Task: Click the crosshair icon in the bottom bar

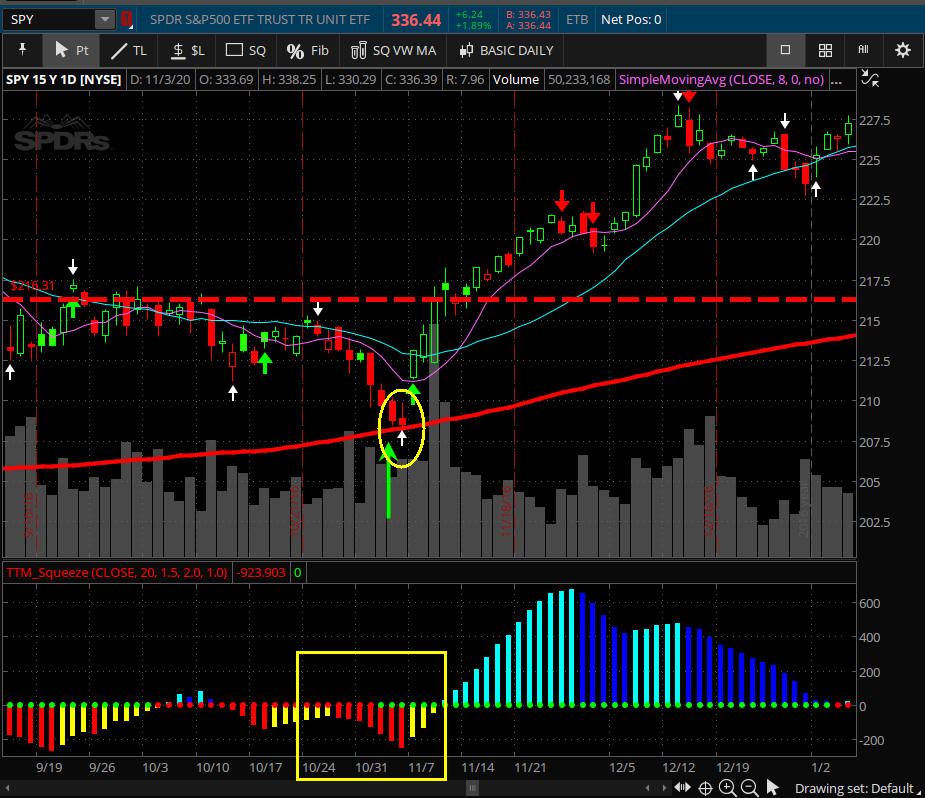Action: [705, 788]
